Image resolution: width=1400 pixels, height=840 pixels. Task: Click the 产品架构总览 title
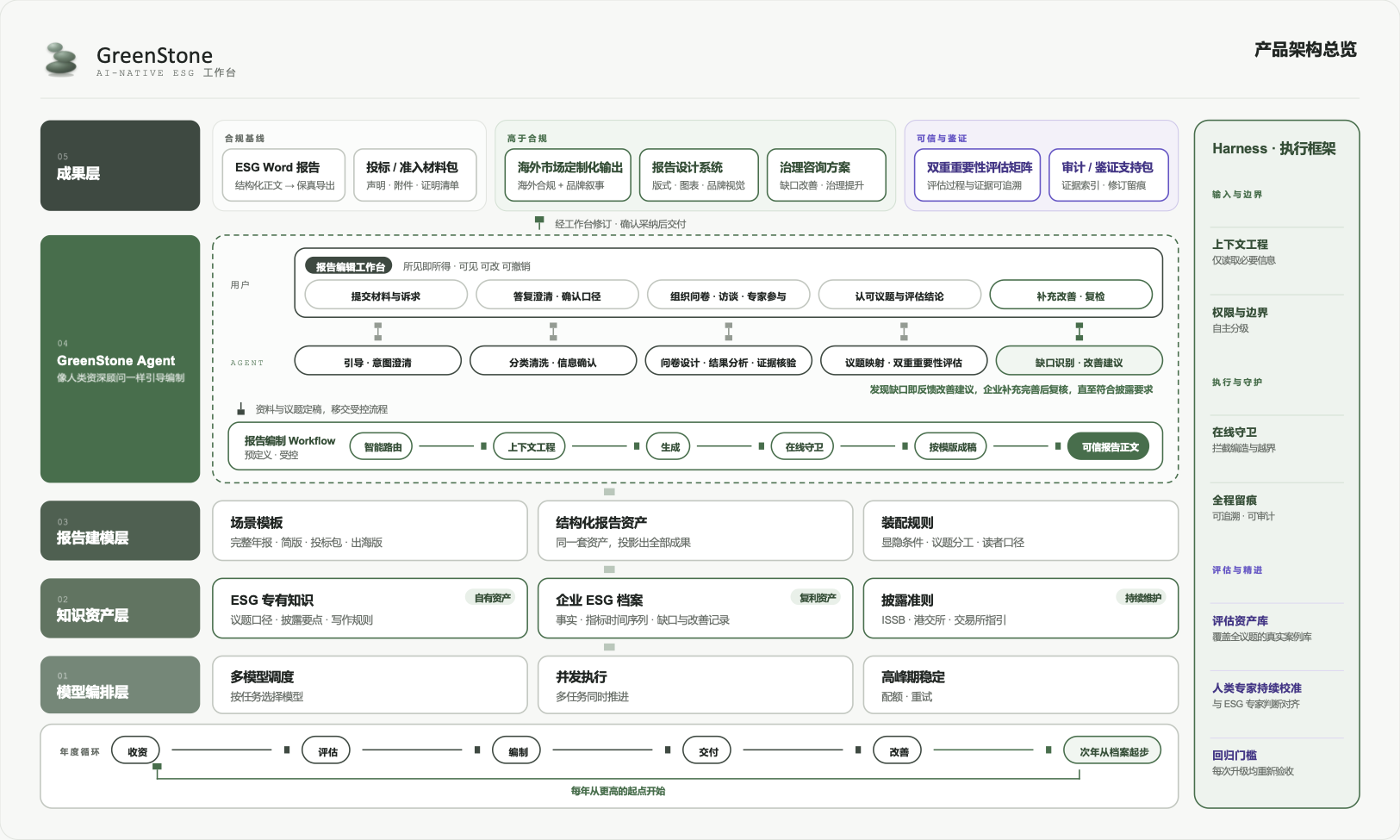point(1305,50)
